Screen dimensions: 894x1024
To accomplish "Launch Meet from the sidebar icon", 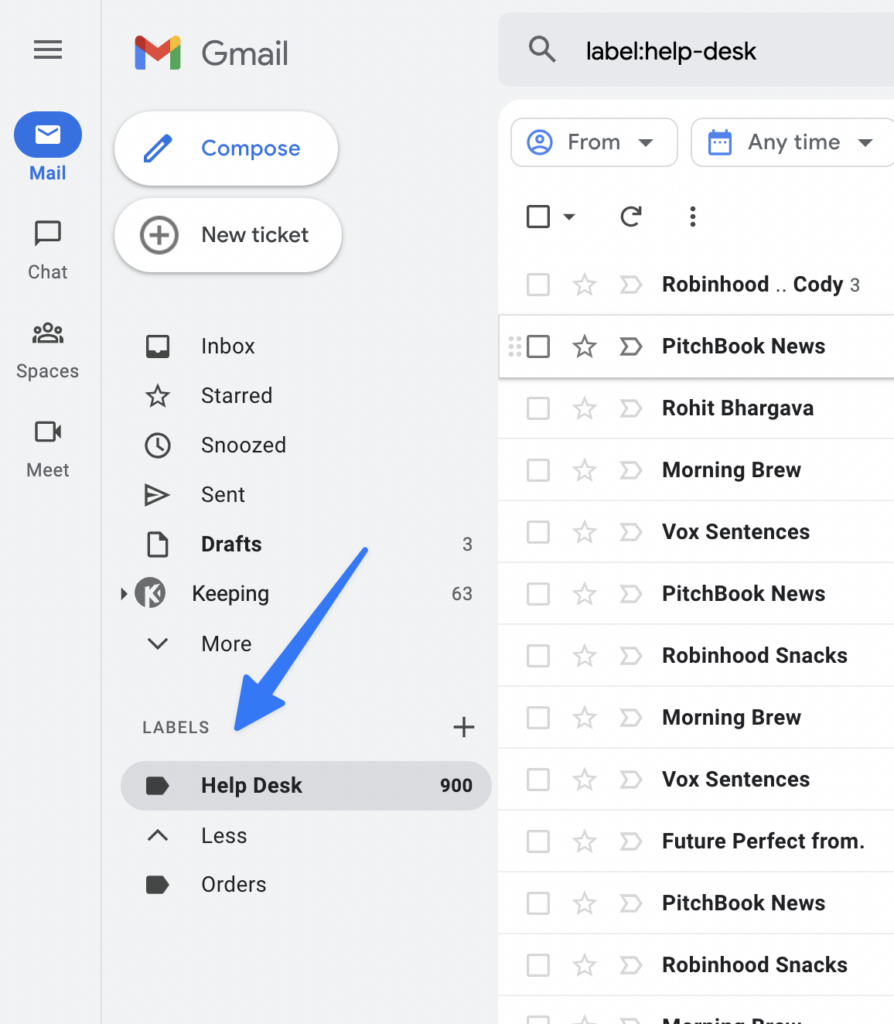I will click(47, 432).
